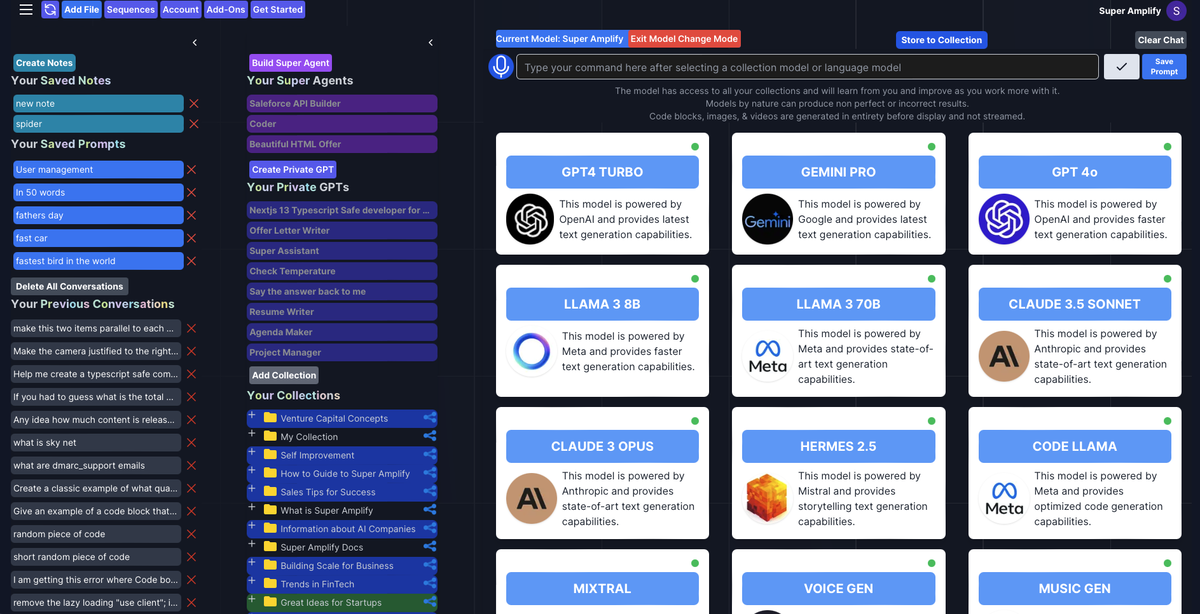This screenshot has width=1200, height=614.
Task: Click the refresh sync icon in top bar
Action: click(49, 10)
